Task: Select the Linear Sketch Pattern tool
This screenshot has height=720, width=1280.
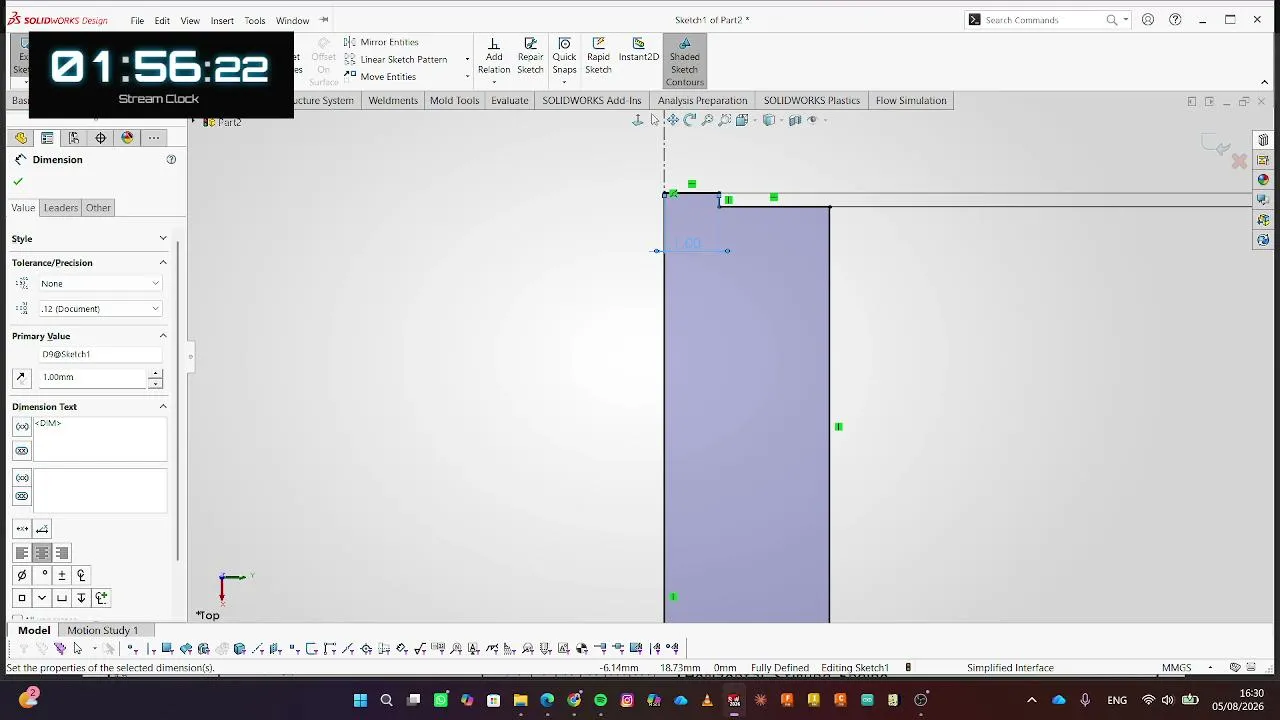Action: pos(396,59)
